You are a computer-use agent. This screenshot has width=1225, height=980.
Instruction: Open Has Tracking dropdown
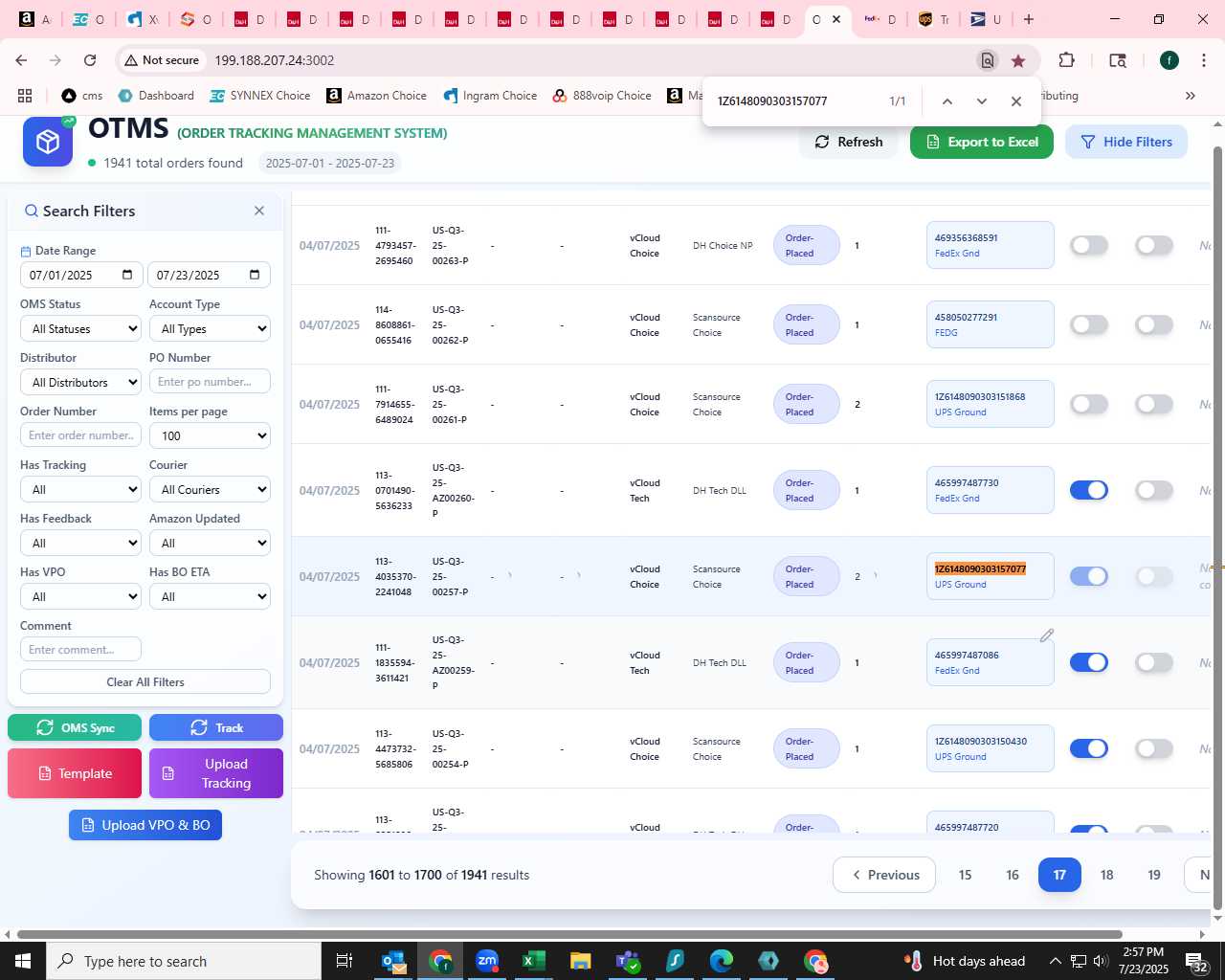pos(81,489)
